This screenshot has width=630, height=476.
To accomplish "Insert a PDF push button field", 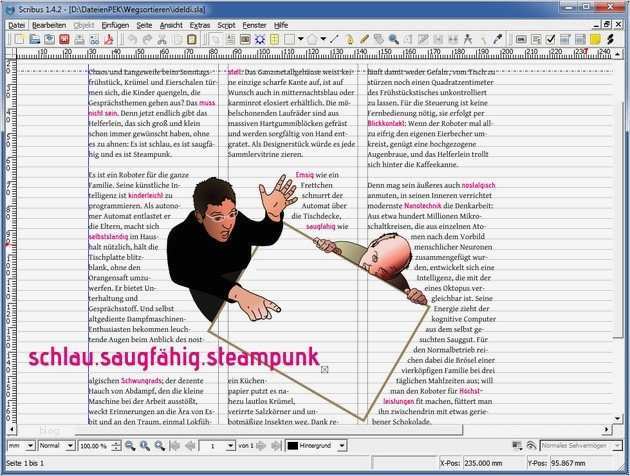I will pyautogui.click(x=521, y=39).
